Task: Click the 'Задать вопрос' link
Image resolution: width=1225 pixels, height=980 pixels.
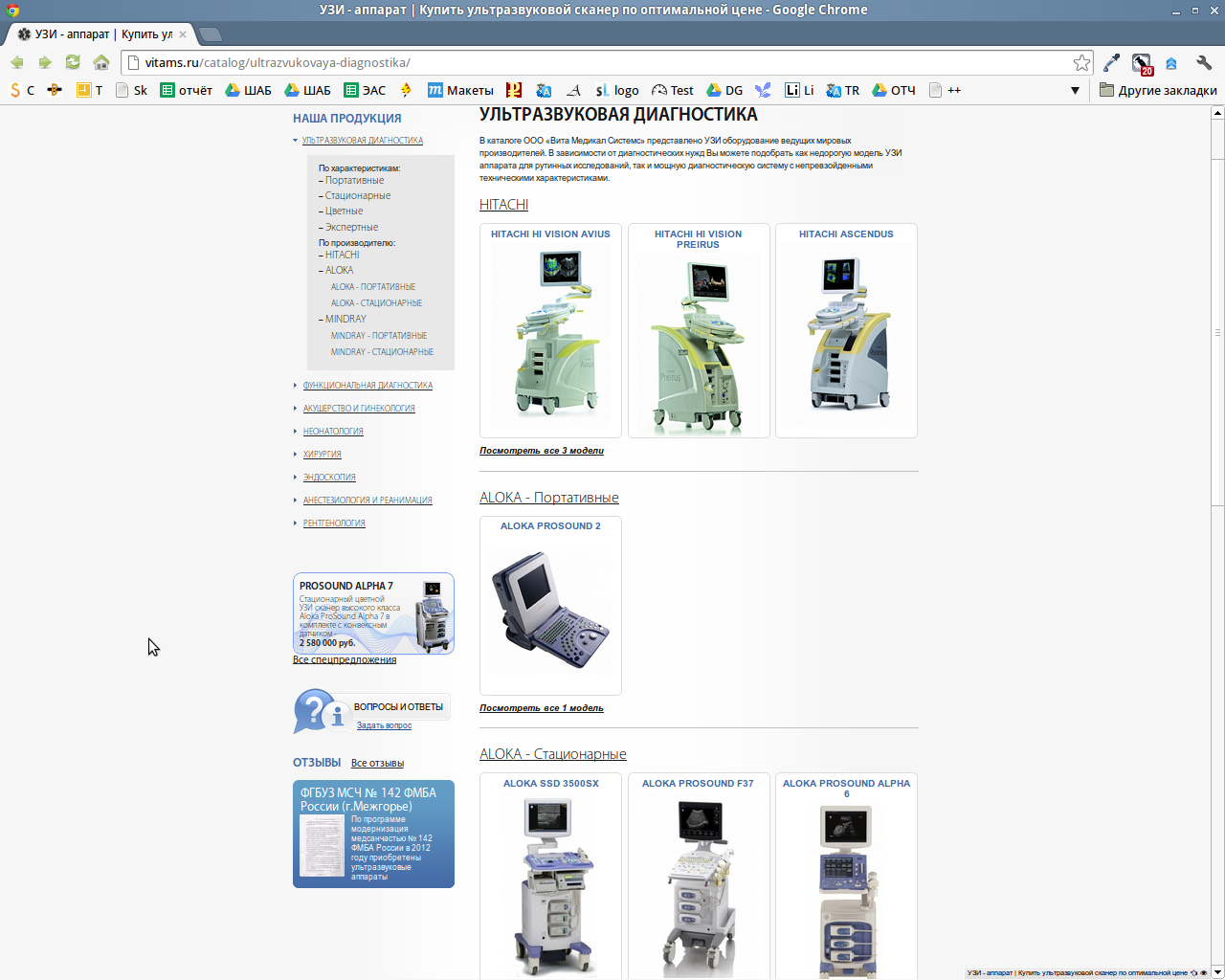Action: [x=384, y=725]
